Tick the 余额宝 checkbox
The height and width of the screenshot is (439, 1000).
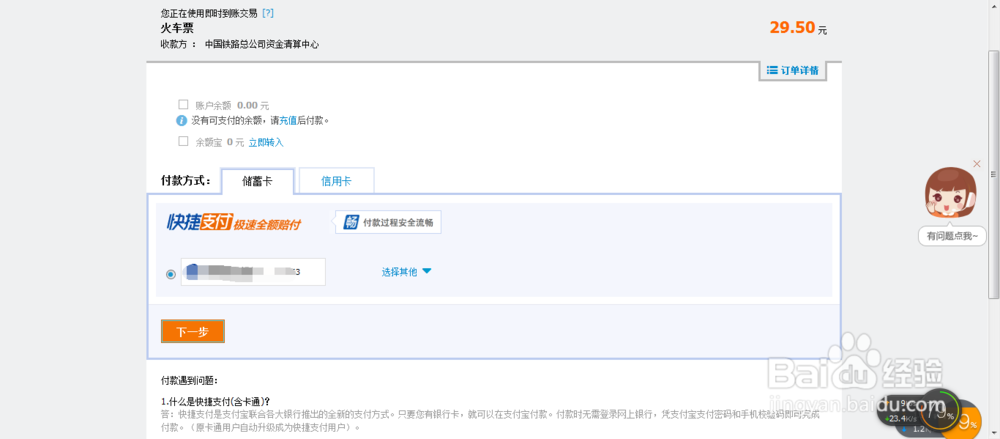tap(183, 142)
